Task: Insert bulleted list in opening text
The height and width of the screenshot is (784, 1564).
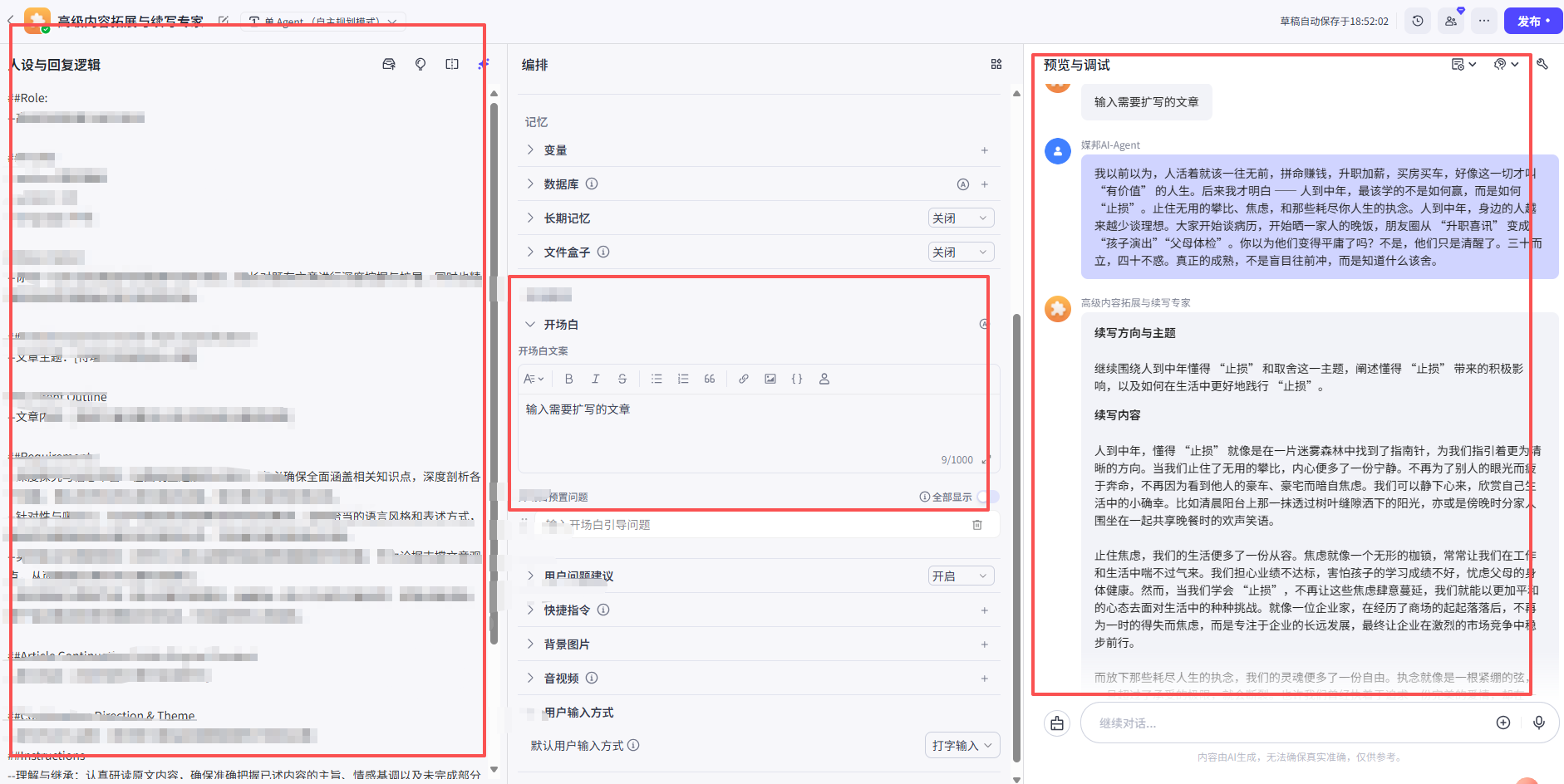Action: (x=657, y=379)
